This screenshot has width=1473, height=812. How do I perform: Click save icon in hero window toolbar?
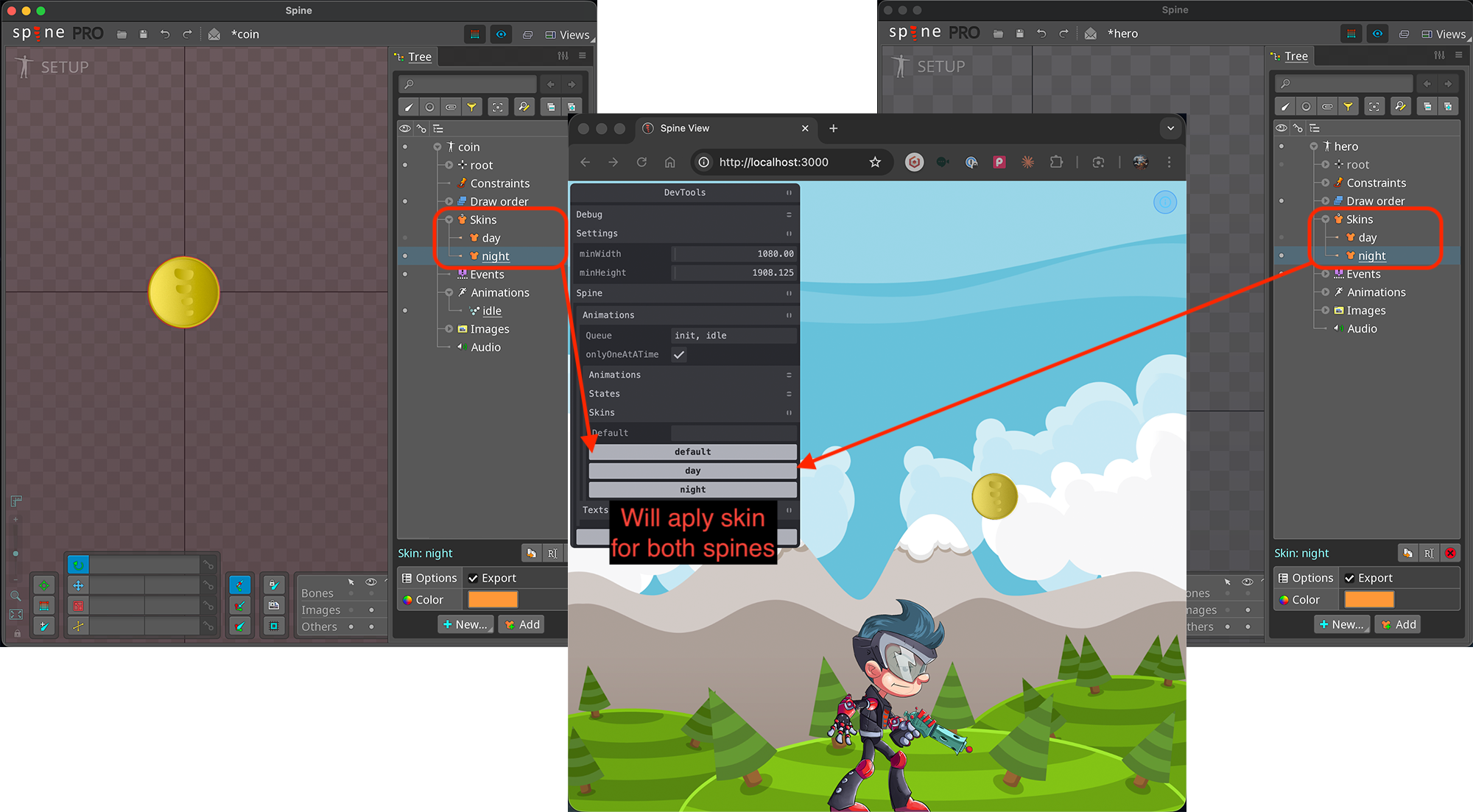pyautogui.click(x=1019, y=34)
